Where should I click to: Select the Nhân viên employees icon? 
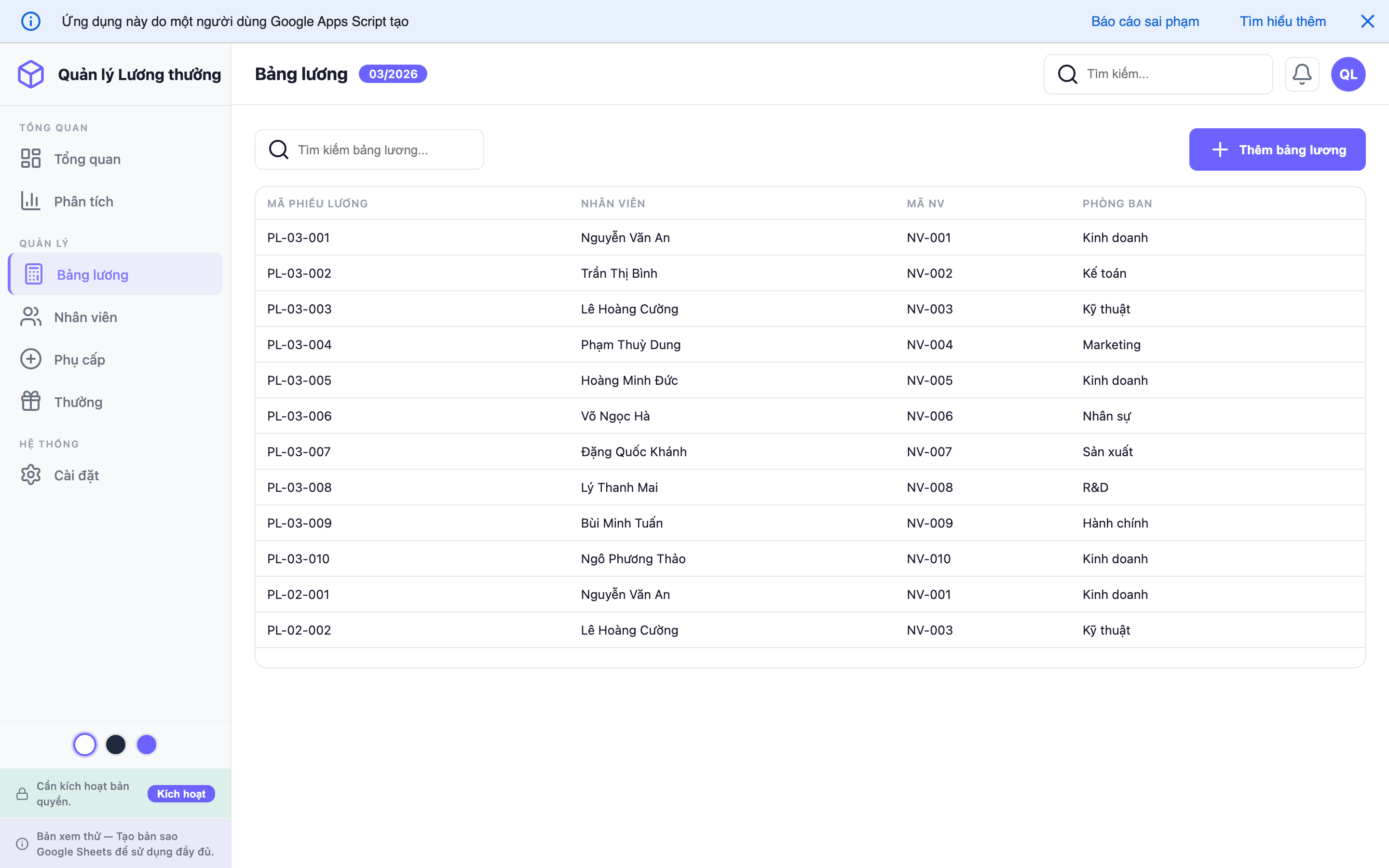(31, 316)
